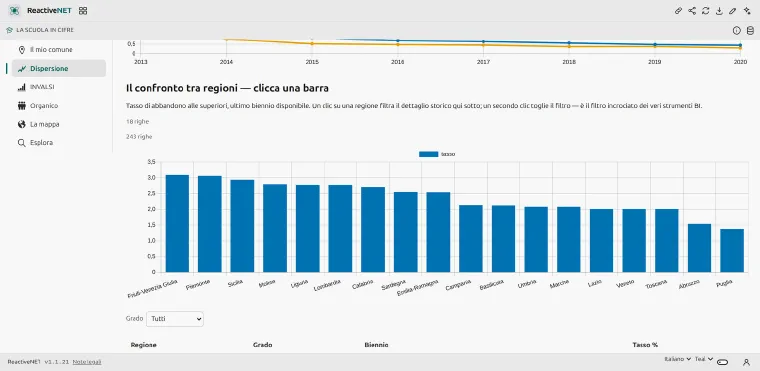Click the Puglia bar
The height and width of the screenshot is (371, 760).
[x=732, y=251]
